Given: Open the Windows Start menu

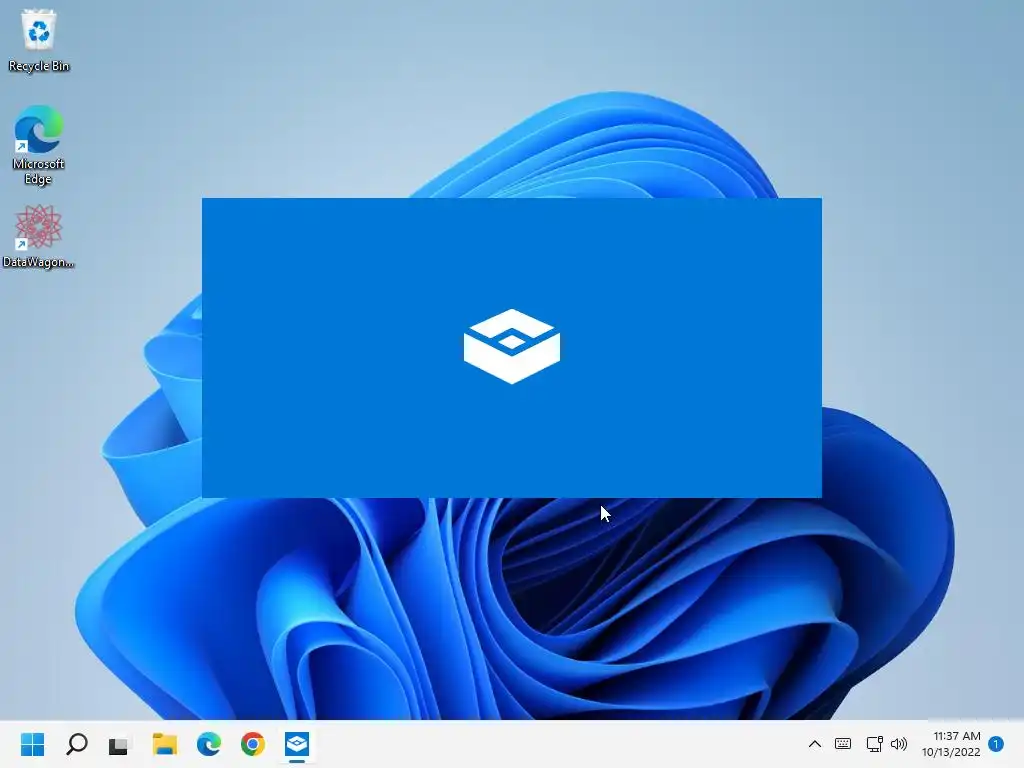Looking at the screenshot, I should pos(33,744).
